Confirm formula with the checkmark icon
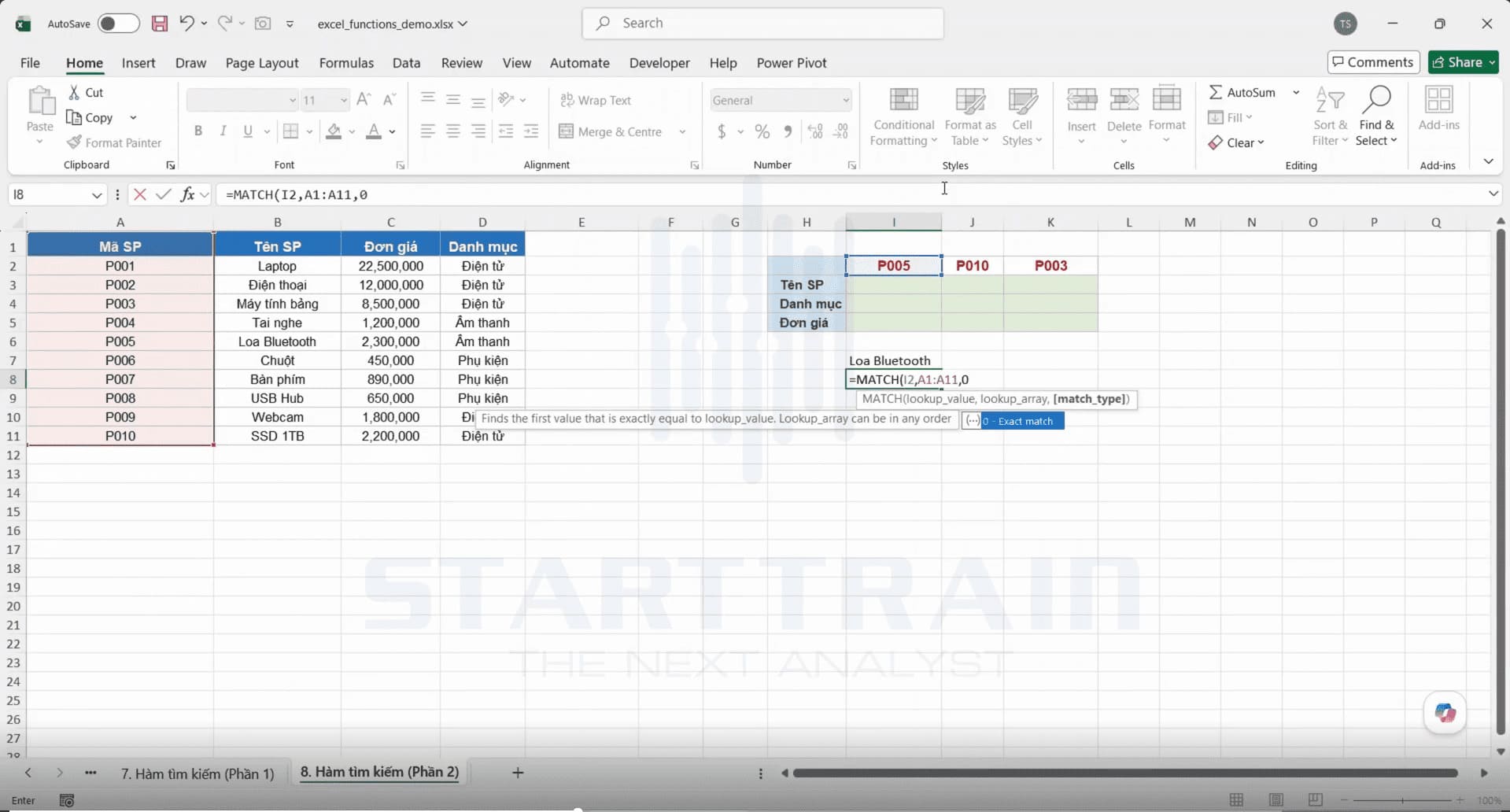This screenshot has height=812, width=1510. [x=164, y=194]
